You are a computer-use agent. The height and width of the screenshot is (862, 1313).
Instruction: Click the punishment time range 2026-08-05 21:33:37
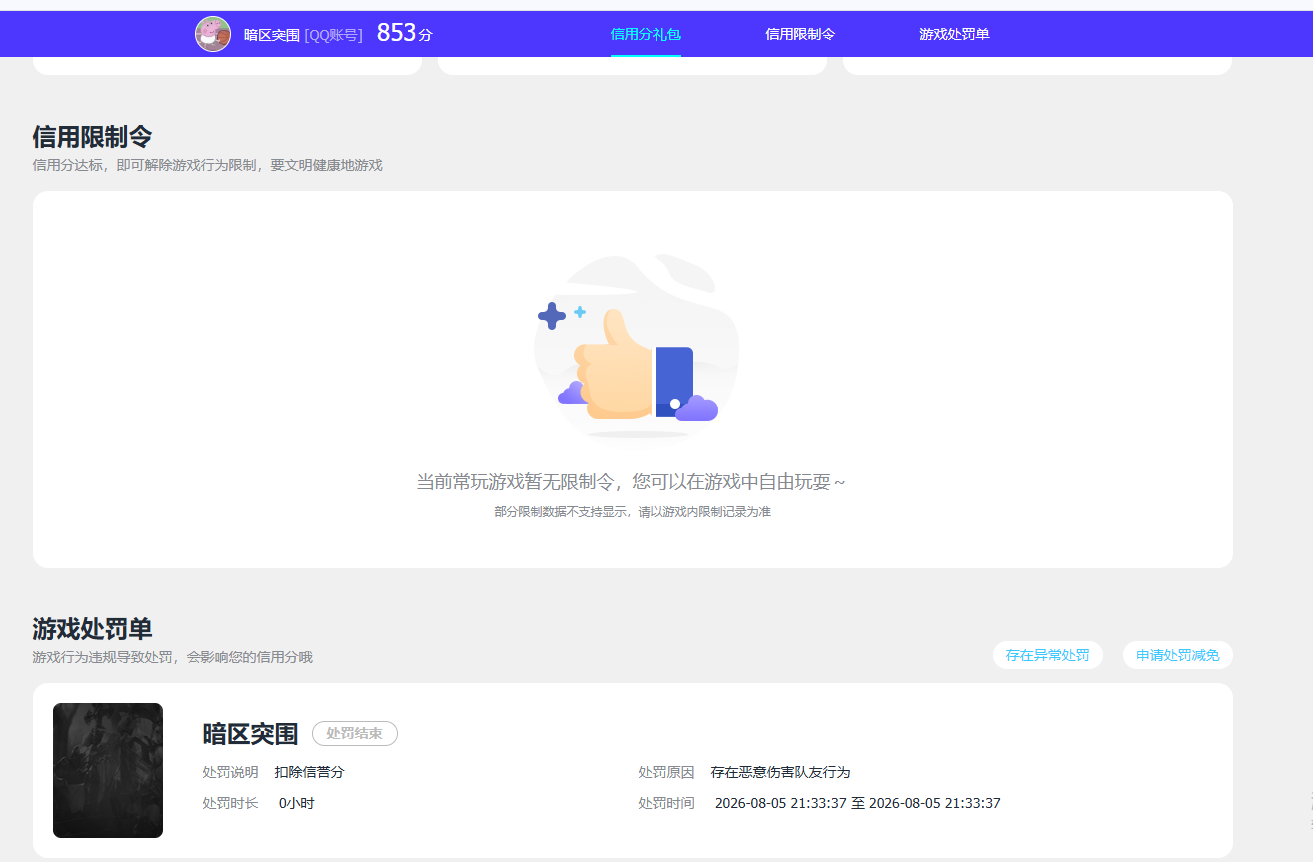coord(858,803)
